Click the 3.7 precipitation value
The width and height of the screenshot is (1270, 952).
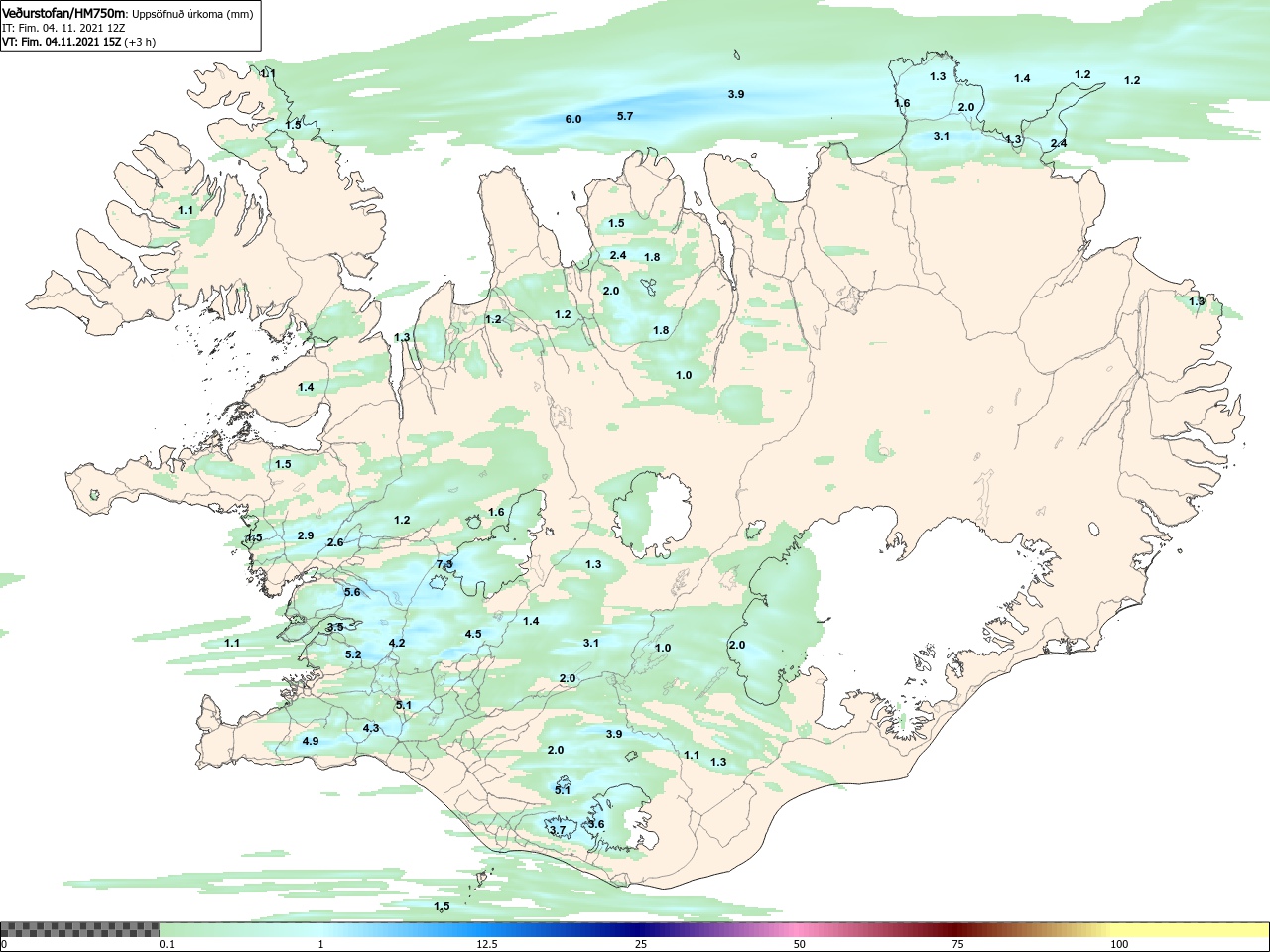click(558, 830)
